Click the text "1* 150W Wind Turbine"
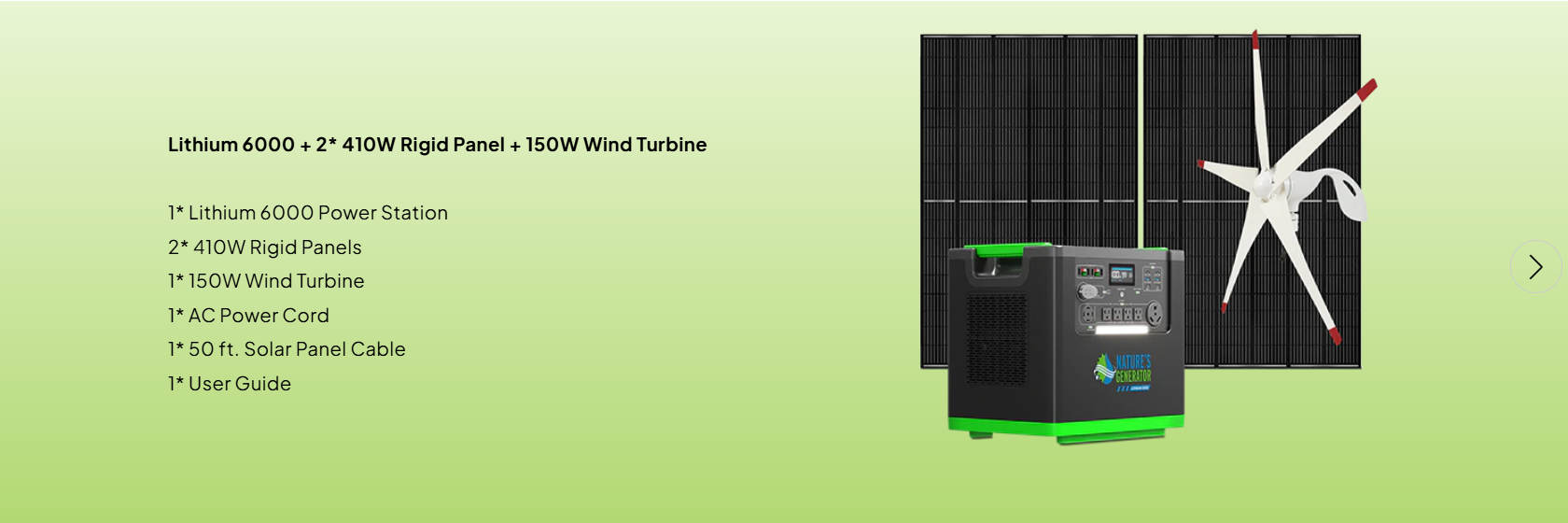 pos(266,281)
